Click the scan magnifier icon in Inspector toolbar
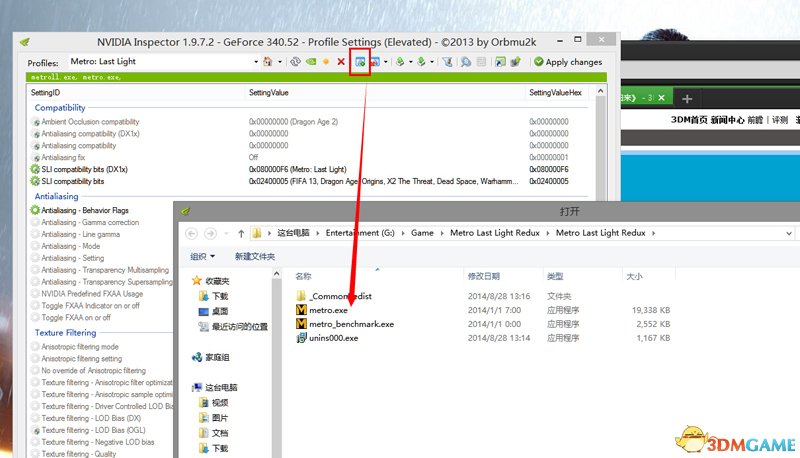 [466, 62]
